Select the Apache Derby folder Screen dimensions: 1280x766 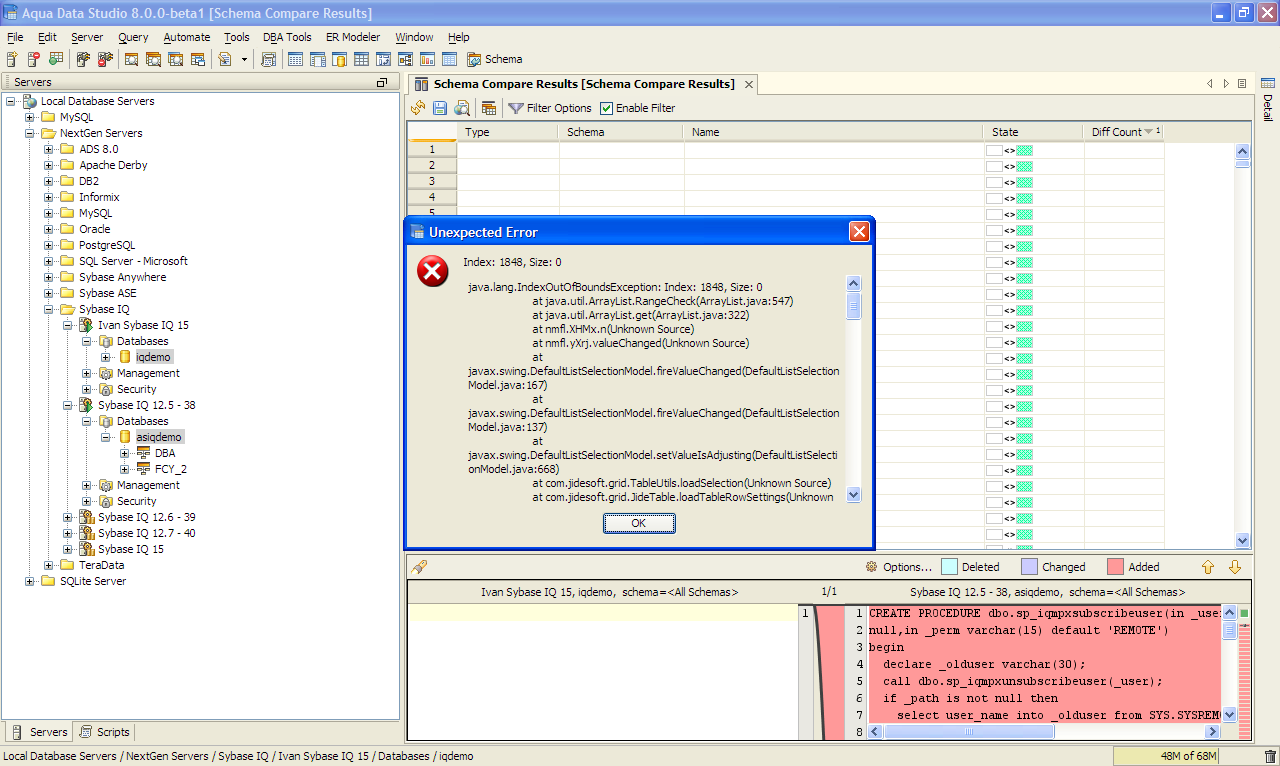click(x=113, y=165)
